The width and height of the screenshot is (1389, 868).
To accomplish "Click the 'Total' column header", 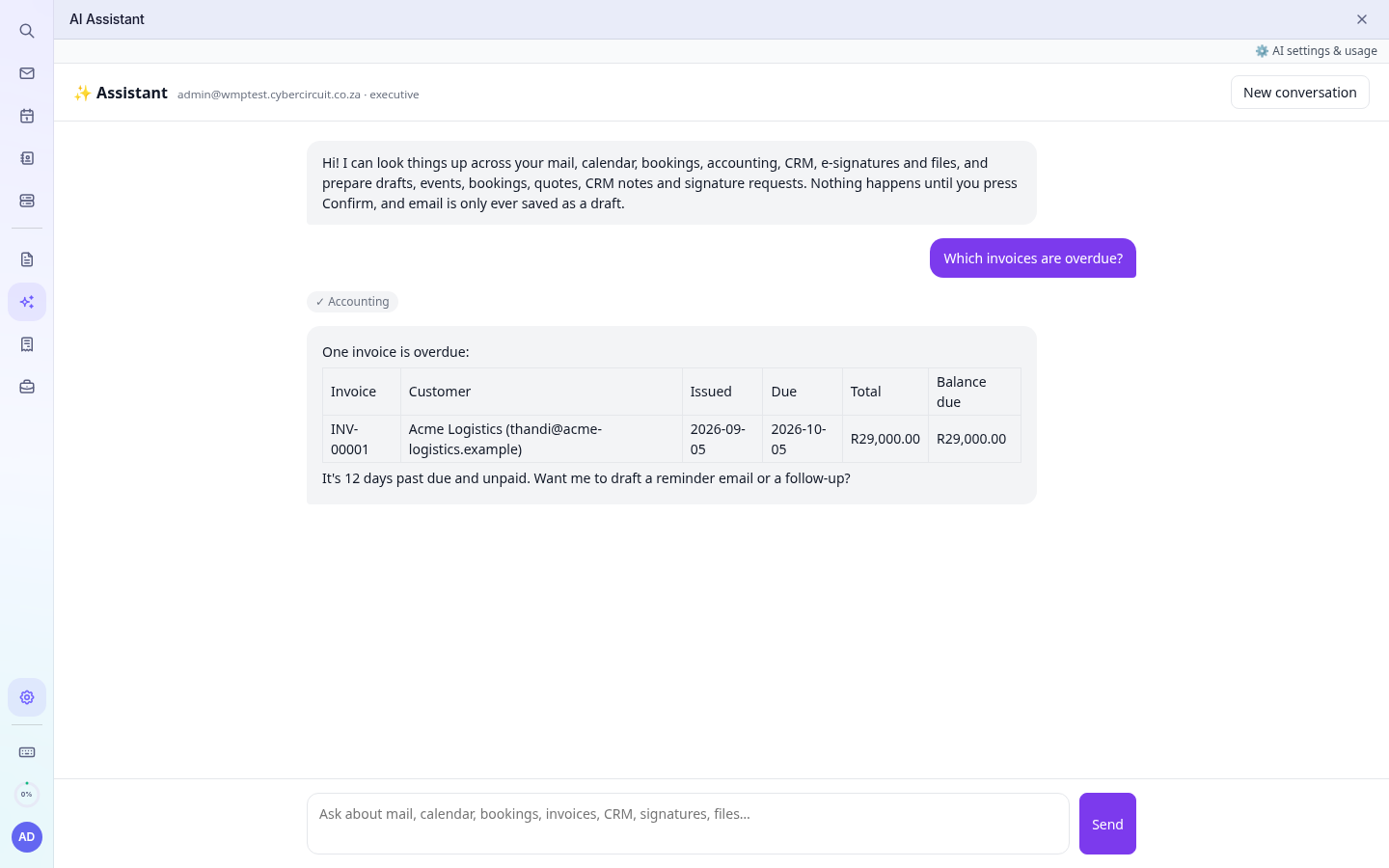I will click(885, 392).
